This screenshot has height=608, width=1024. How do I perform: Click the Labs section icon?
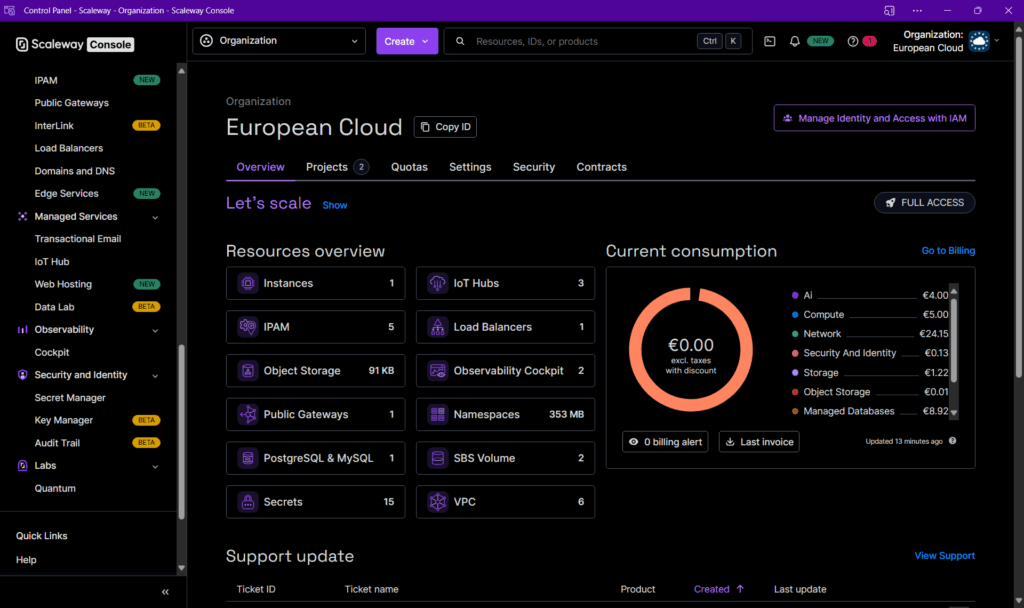point(23,466)
